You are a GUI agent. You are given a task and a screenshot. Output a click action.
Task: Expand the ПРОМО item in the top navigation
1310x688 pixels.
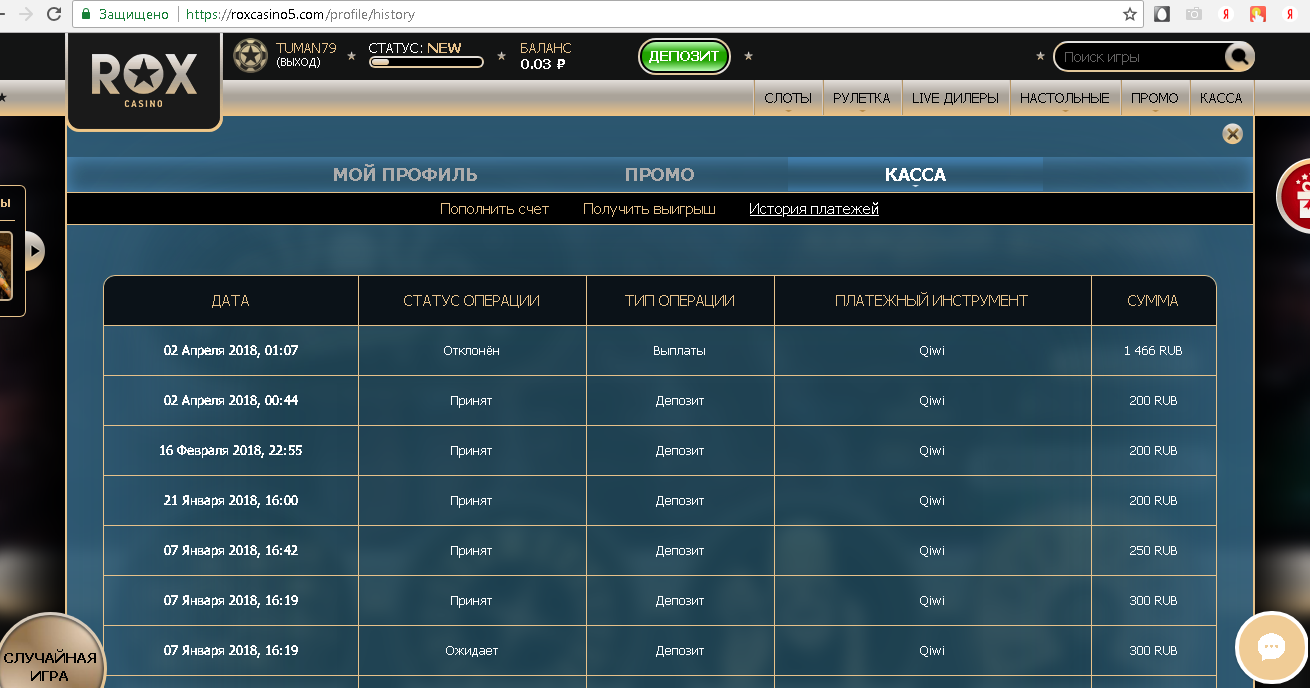point(1154,98)
